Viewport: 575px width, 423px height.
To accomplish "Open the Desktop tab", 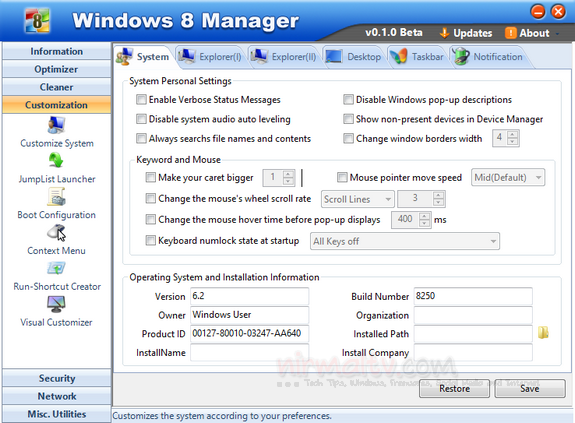I will 354,57.
